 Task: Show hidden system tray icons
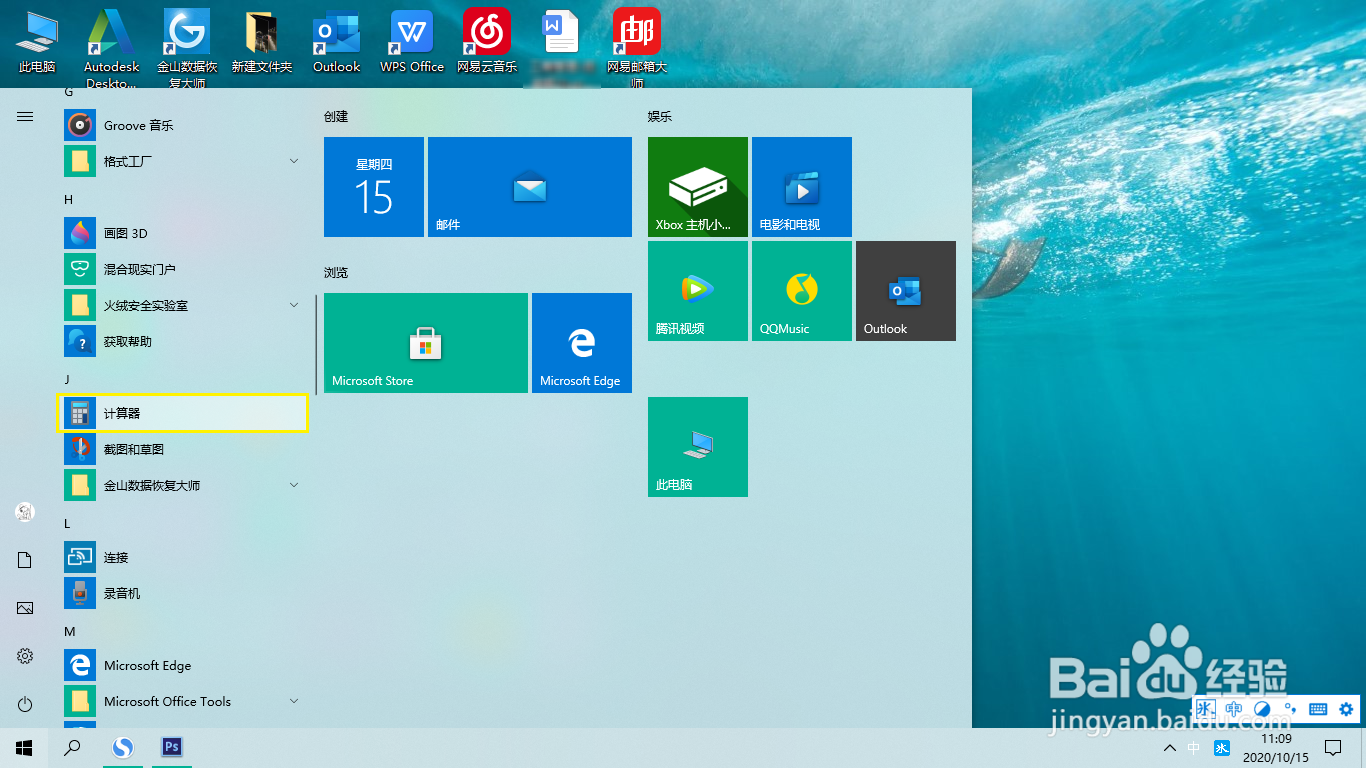tap(1169, 748)
